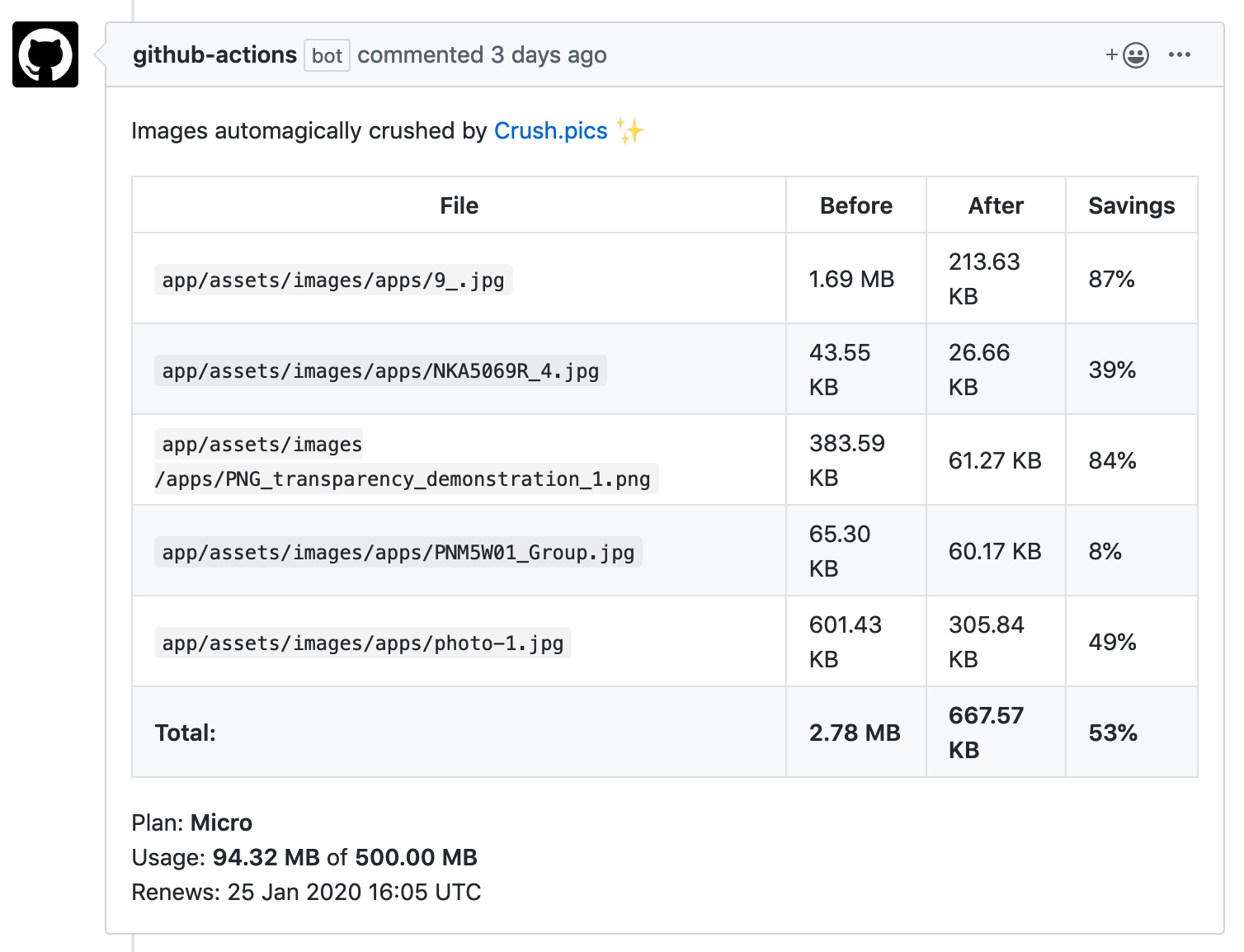Click the github-actions username
Image resolution: width=1244 pixels, height=952 pixels.
coord(214,54)
